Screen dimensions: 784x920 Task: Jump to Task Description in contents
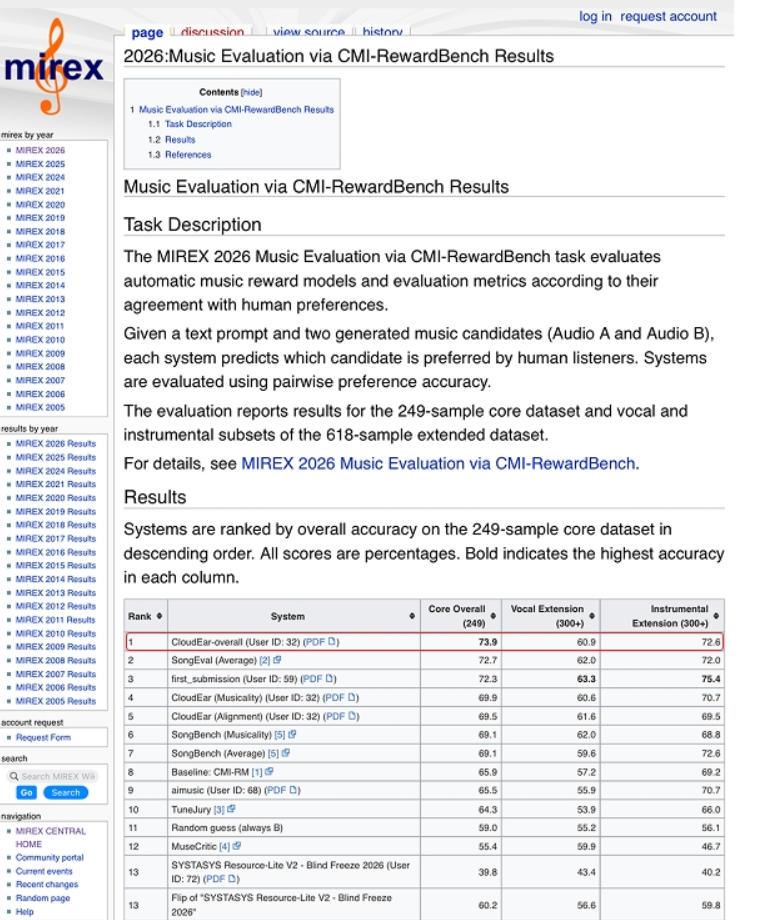coord(198,124)
